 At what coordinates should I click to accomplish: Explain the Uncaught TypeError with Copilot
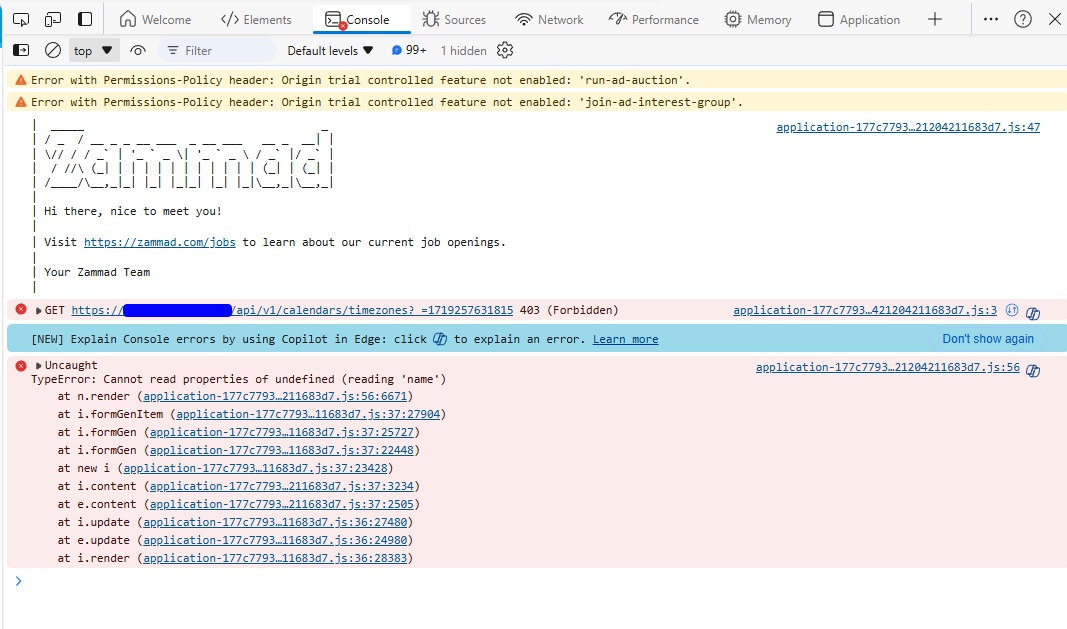pos(1033,370)
